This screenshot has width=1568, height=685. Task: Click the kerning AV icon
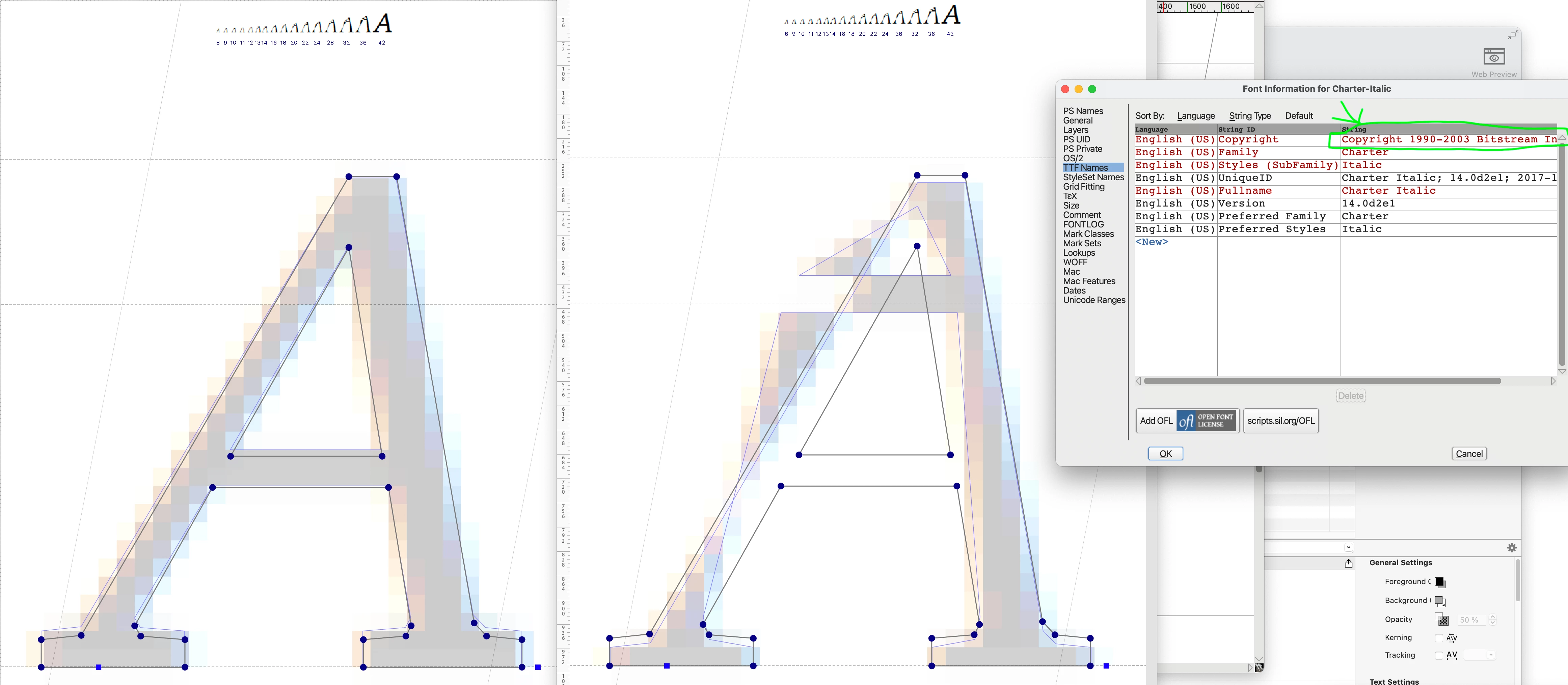pyautogui.click(x=1452, y=637)
